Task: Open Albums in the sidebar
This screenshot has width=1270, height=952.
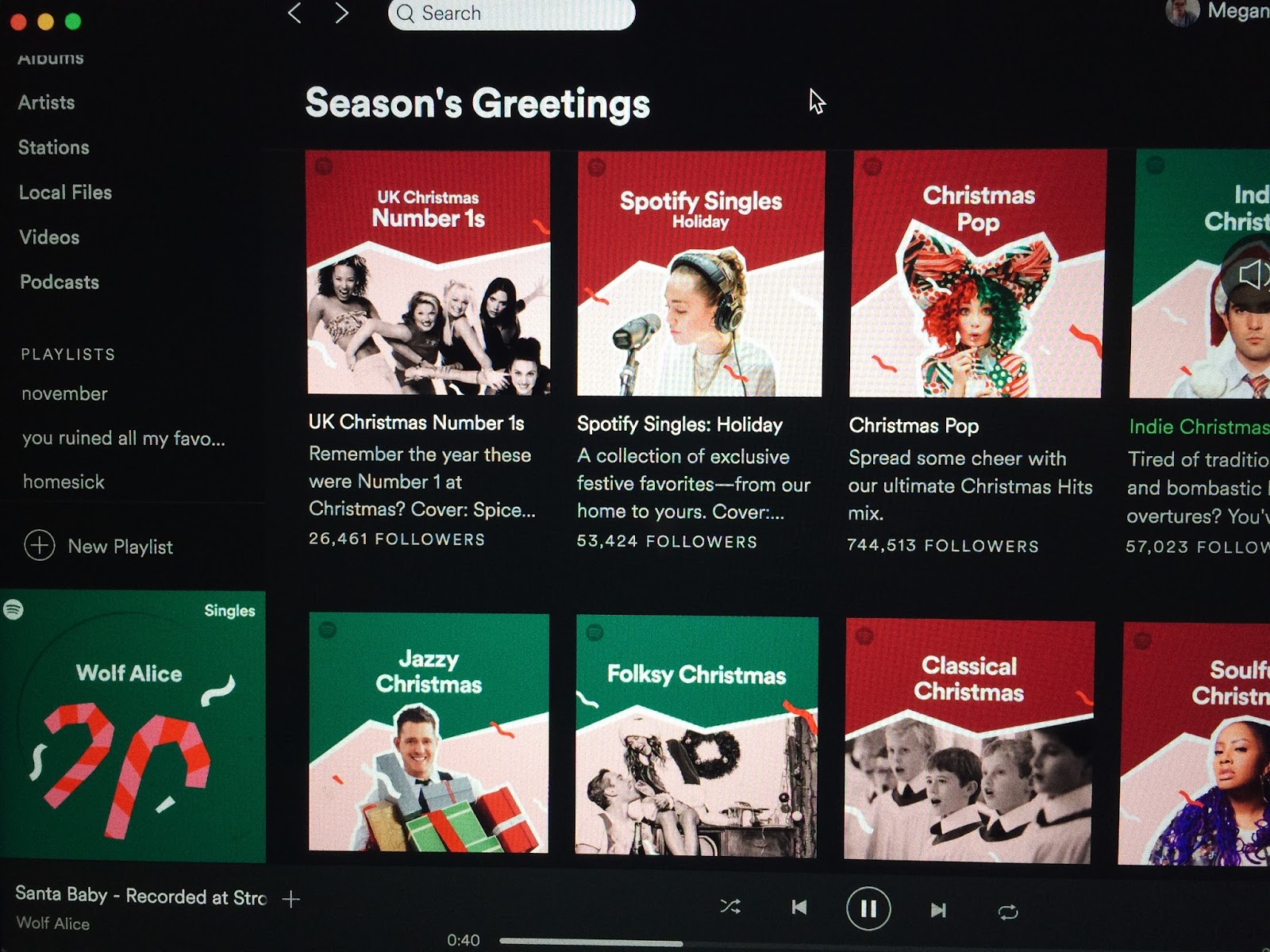Action: 51,58
